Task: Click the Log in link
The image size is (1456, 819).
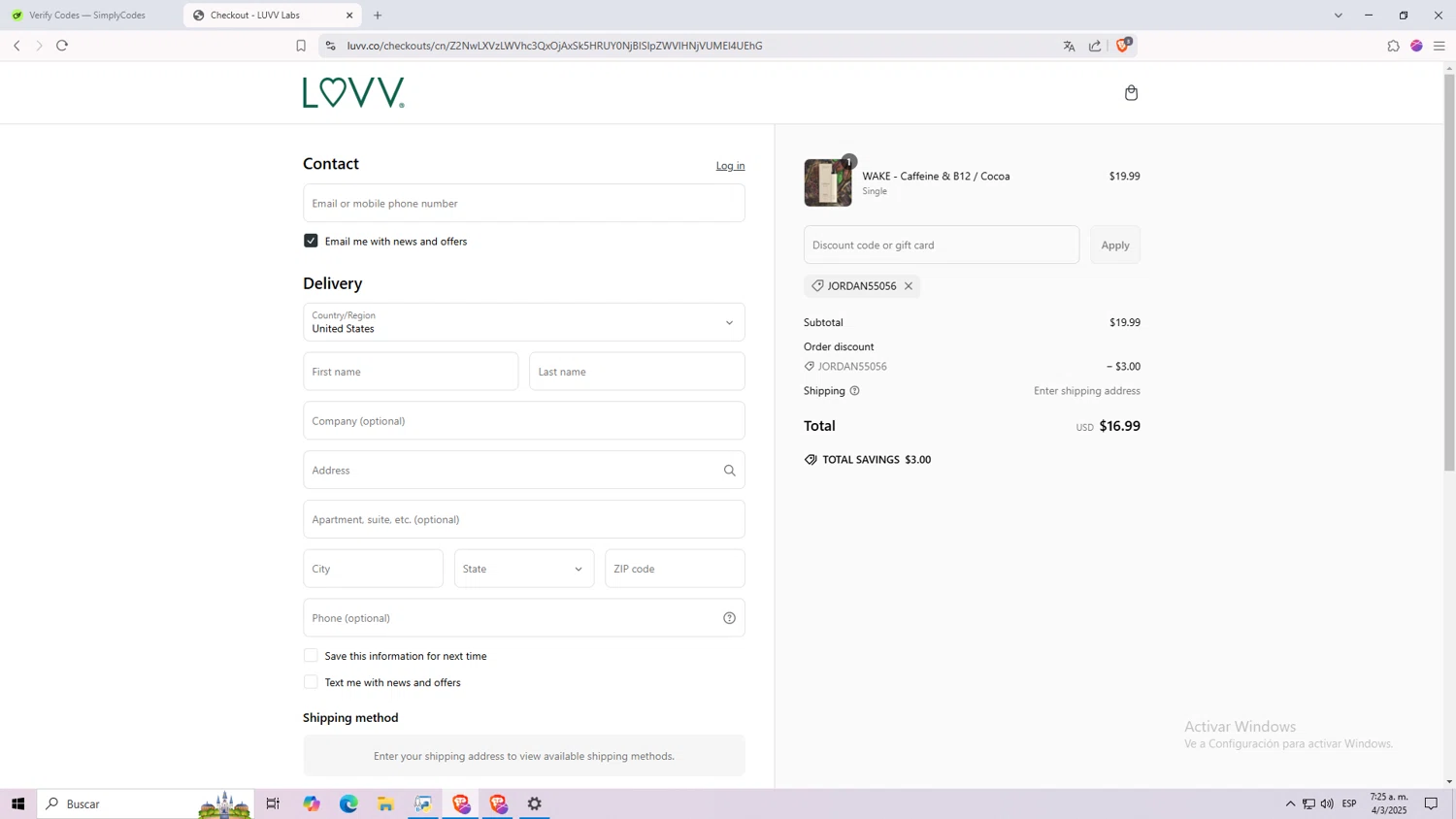Action: point(730,166)
